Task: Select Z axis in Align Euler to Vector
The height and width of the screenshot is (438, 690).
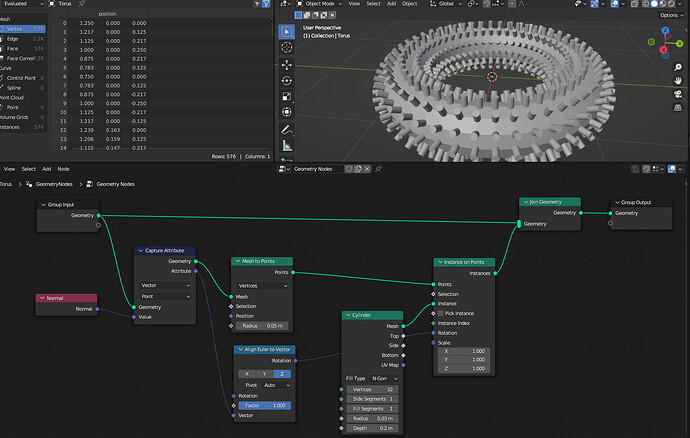Action: tap(282, 374)
